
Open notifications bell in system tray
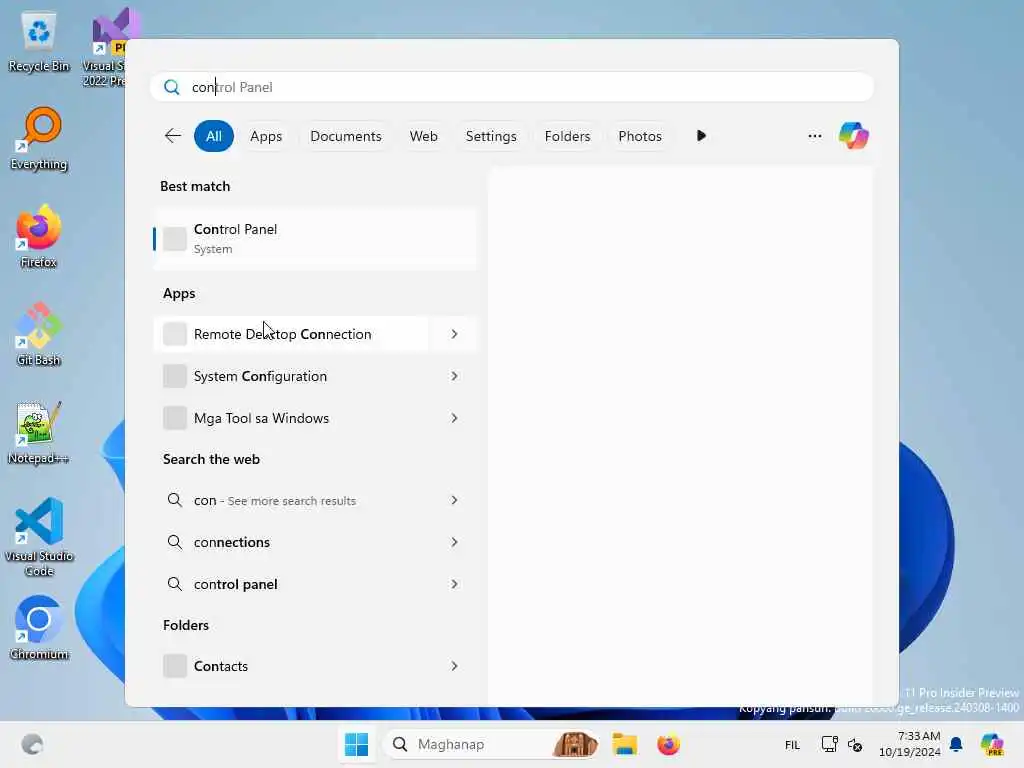click(x=956, y=744)
